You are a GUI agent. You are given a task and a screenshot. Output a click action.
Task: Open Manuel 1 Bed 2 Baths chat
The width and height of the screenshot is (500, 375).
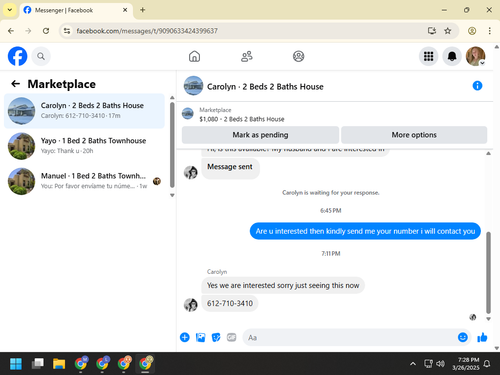(84, 181)
